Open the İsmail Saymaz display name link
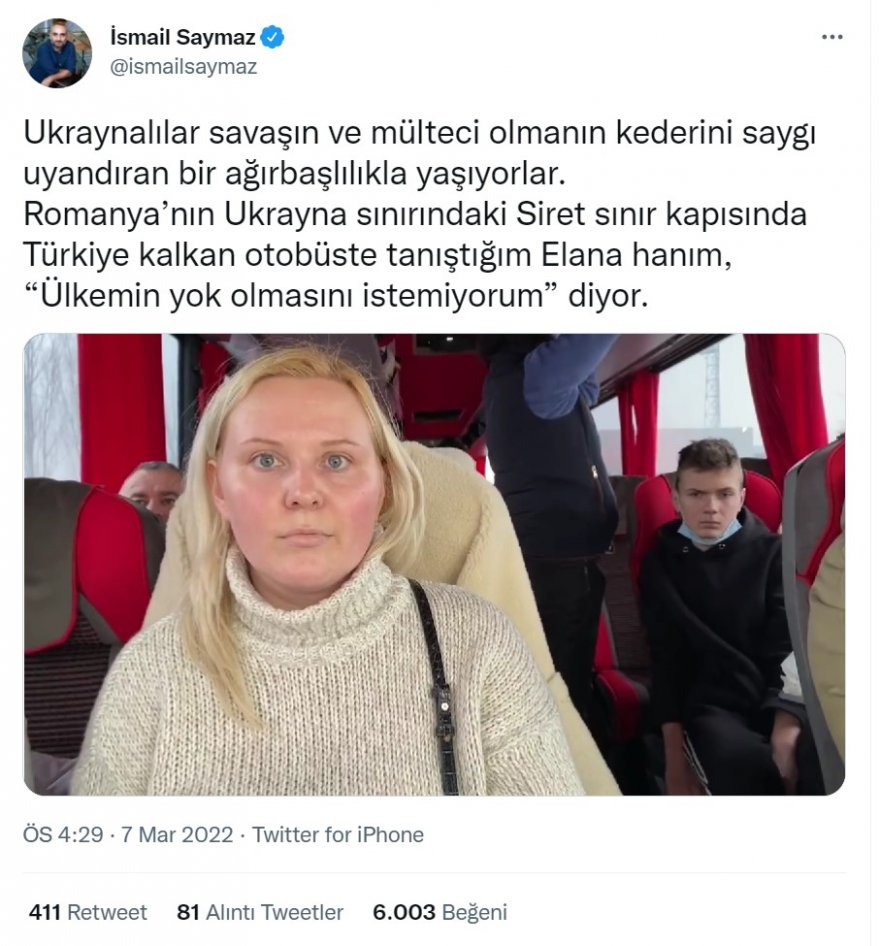880x946 pixels. point(183,37)
